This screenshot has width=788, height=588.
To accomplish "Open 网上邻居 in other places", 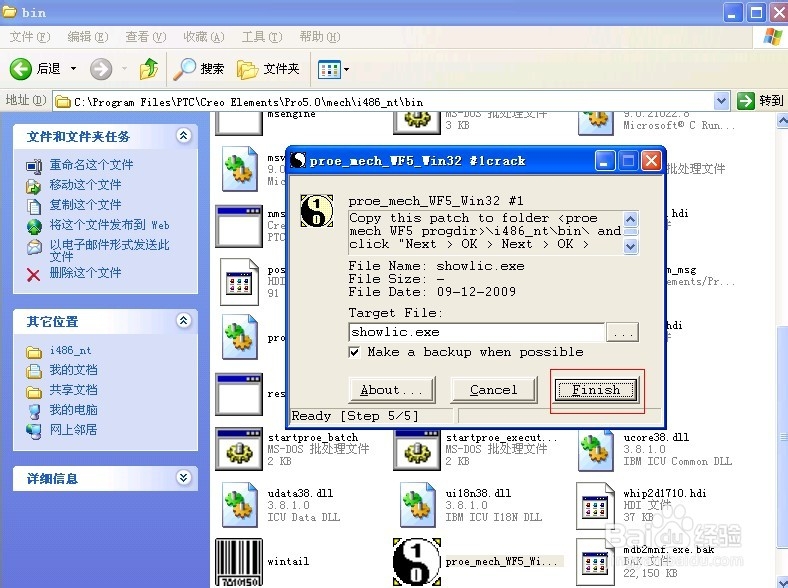I will click(x=73, y=430).
